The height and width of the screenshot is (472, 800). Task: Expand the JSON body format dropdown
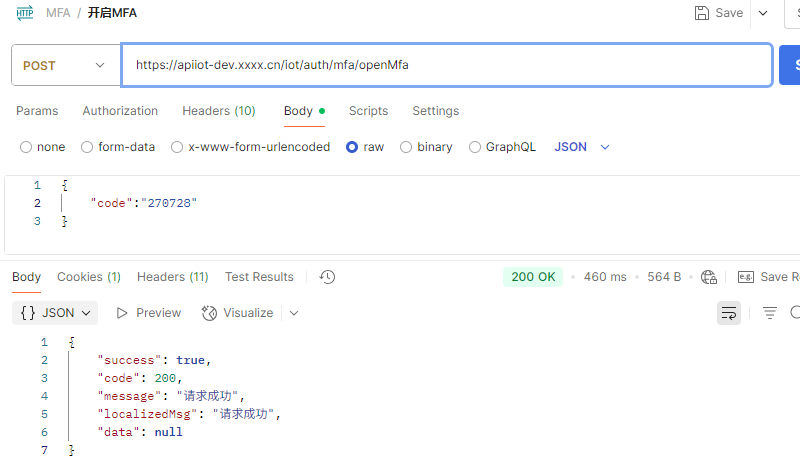coord(582,147)
